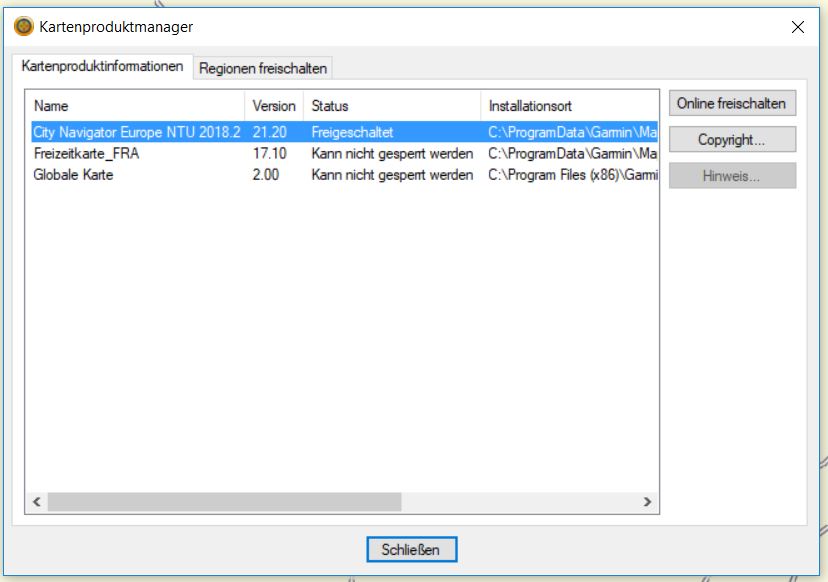
Task: Sort list by the Name column header
Action: pos(136,106)
